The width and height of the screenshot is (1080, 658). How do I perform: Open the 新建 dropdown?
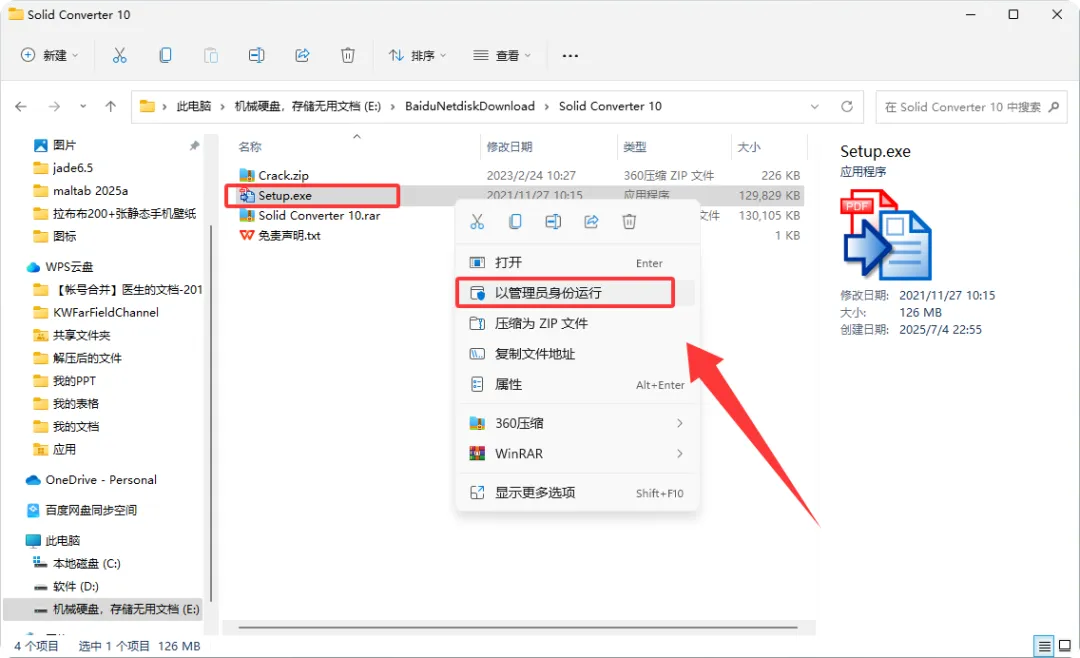pyautogui.click(x=49, y=55)
